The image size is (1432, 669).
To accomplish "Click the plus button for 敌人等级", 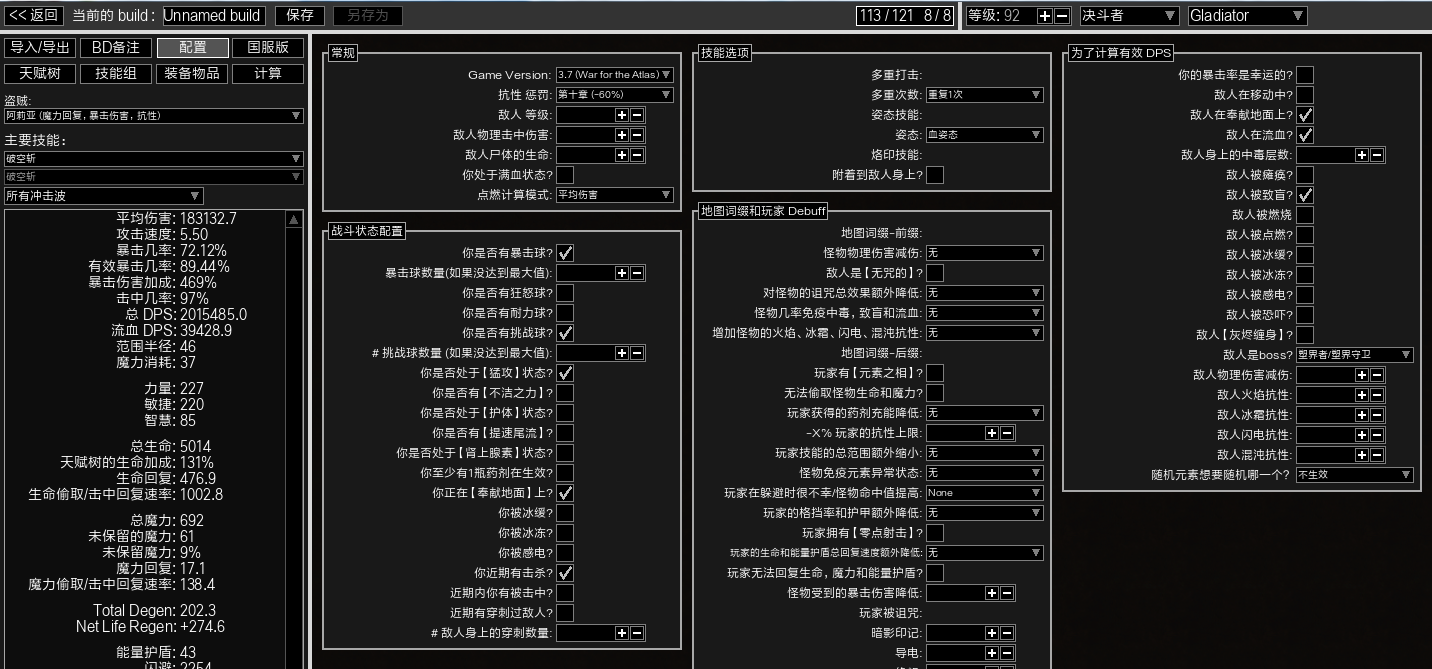I will (622, 115).
